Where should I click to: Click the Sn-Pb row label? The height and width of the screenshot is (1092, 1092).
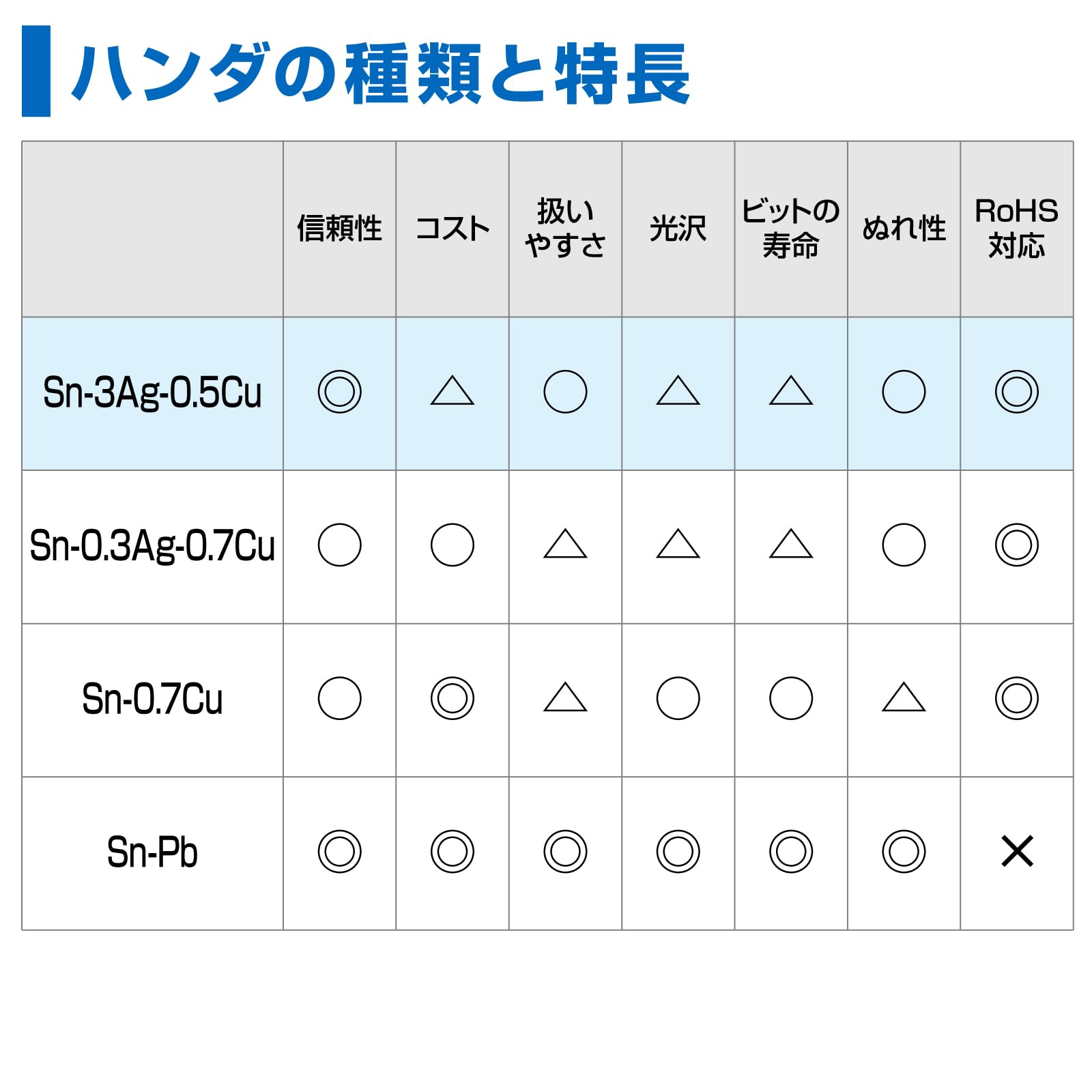[x=152, y=852]
